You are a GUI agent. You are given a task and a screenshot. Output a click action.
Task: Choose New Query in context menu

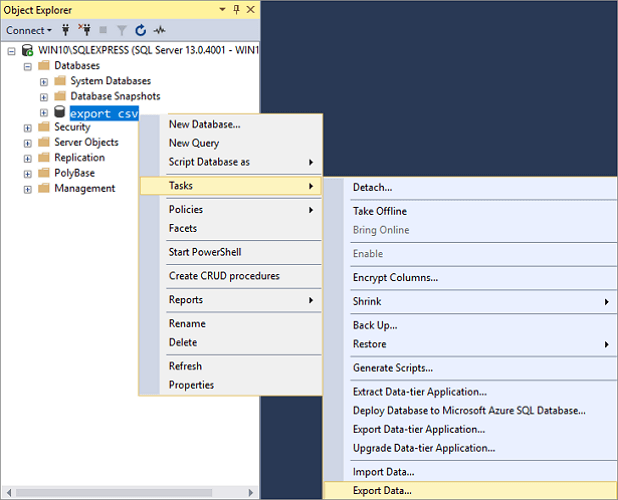(194, 143)
